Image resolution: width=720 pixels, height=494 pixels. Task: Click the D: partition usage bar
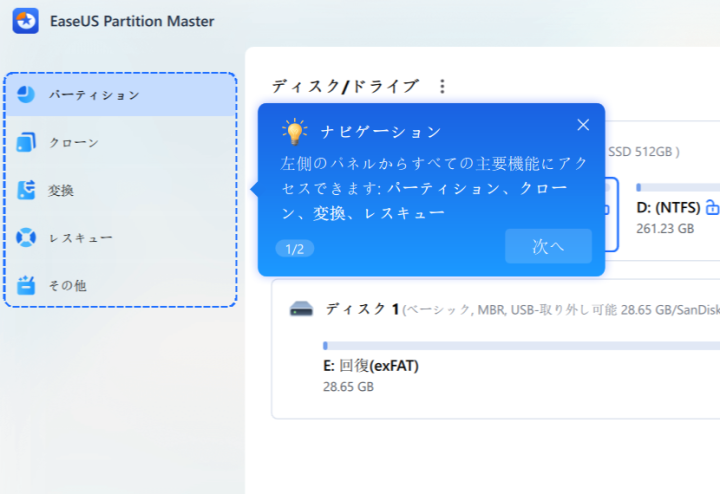(x=678, y=187)
